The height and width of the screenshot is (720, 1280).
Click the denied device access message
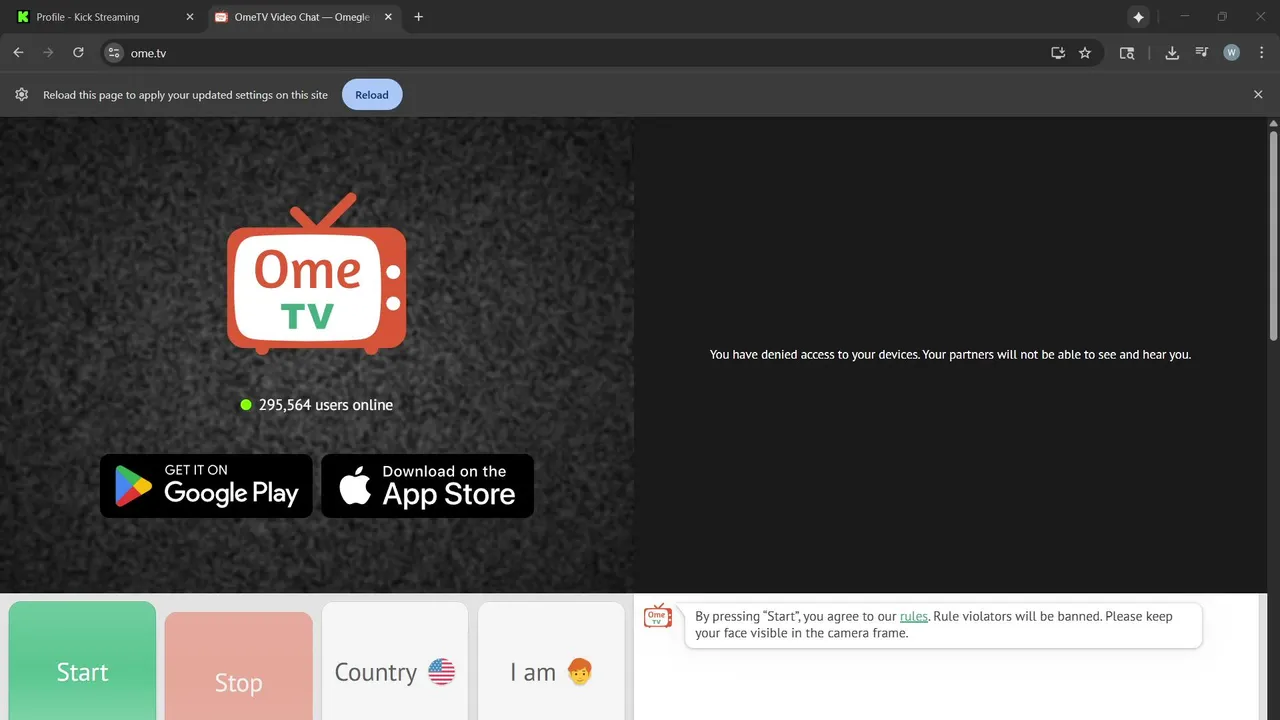(950, 354)
